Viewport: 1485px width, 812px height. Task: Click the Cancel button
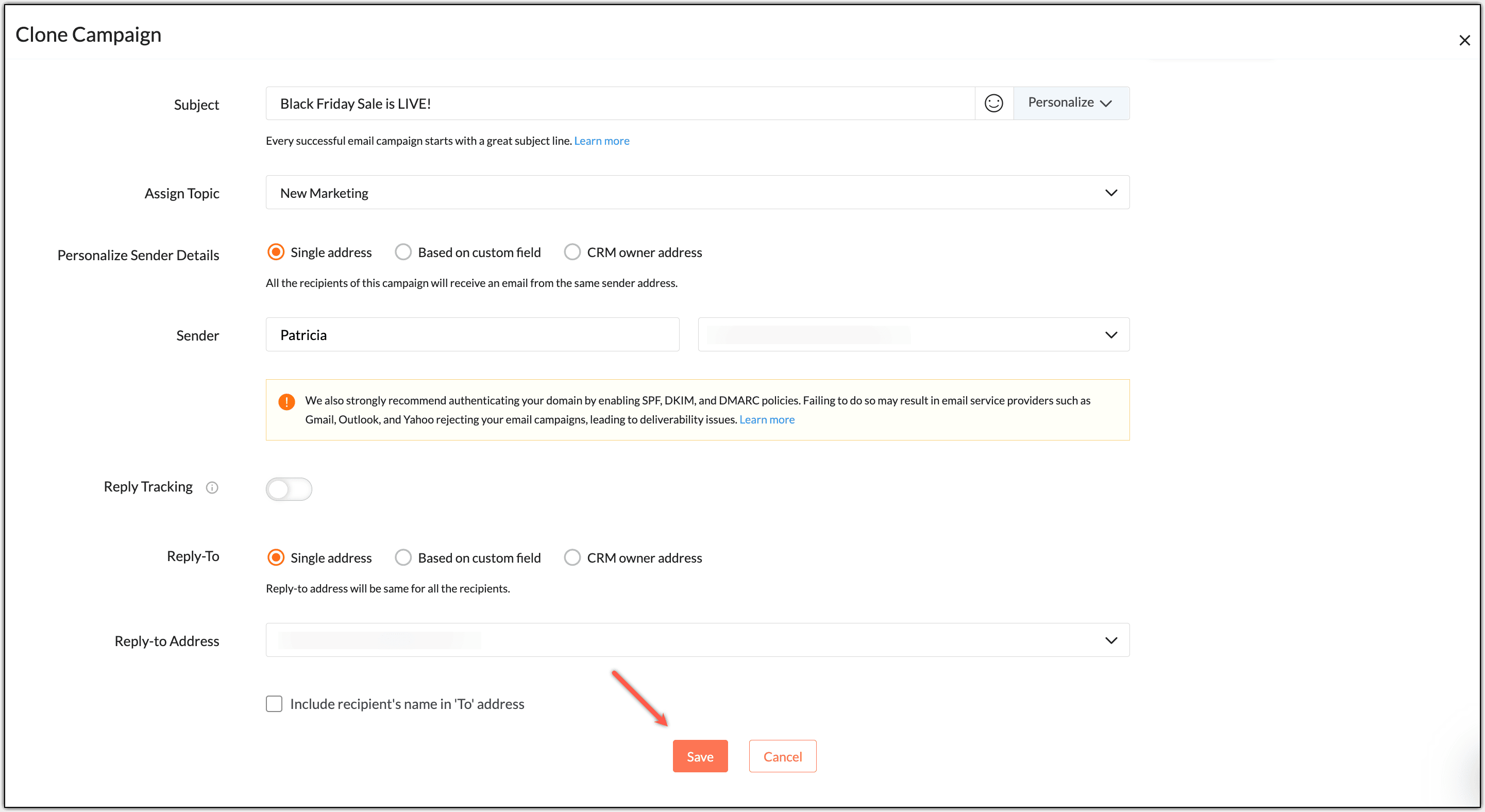pos(782,756)
